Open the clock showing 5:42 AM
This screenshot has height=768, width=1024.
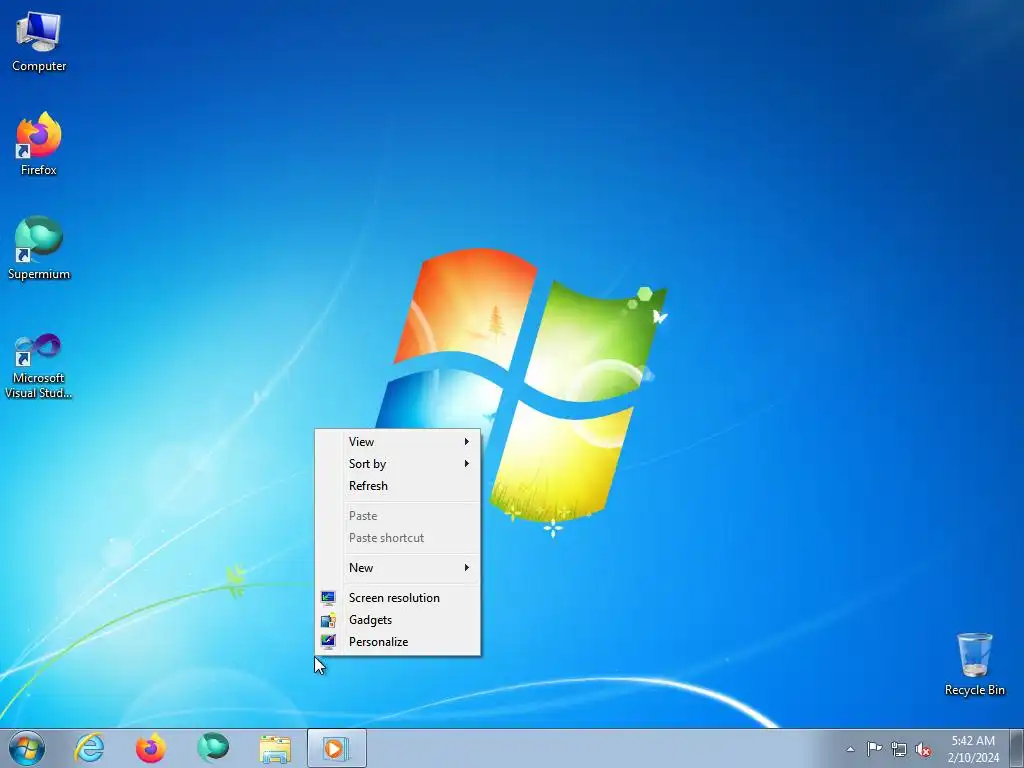(x=973, y=749)
